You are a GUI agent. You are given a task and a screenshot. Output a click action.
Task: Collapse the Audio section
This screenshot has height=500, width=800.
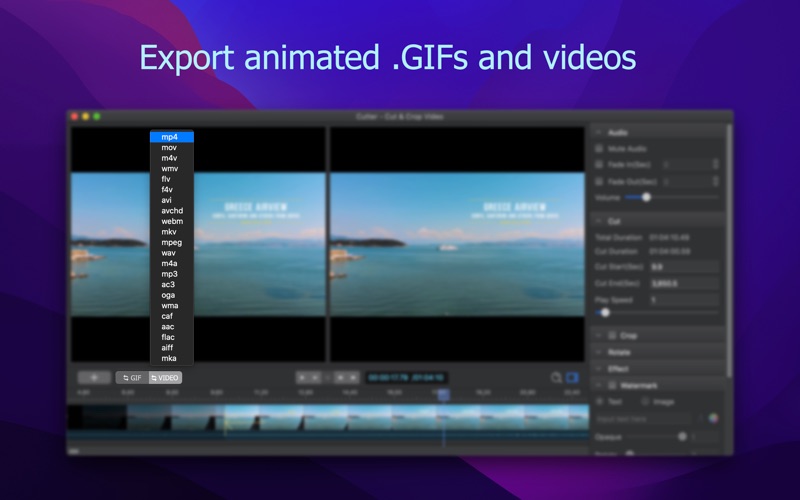(x=598, y=132)
